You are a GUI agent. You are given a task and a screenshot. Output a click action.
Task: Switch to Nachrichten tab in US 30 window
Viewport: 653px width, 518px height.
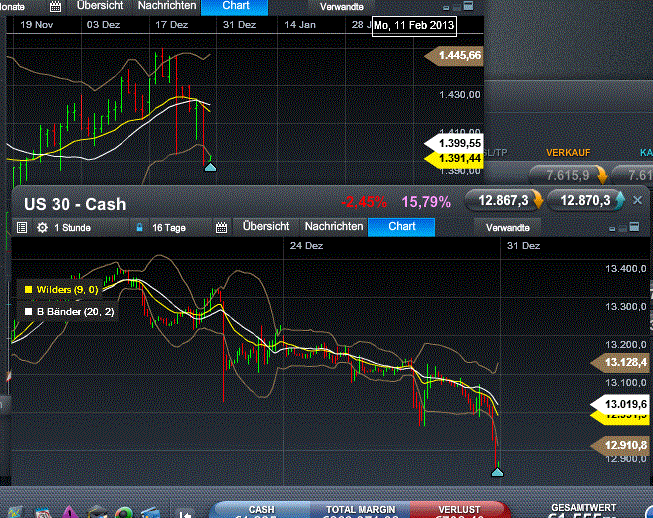click(x=334, y=227)
